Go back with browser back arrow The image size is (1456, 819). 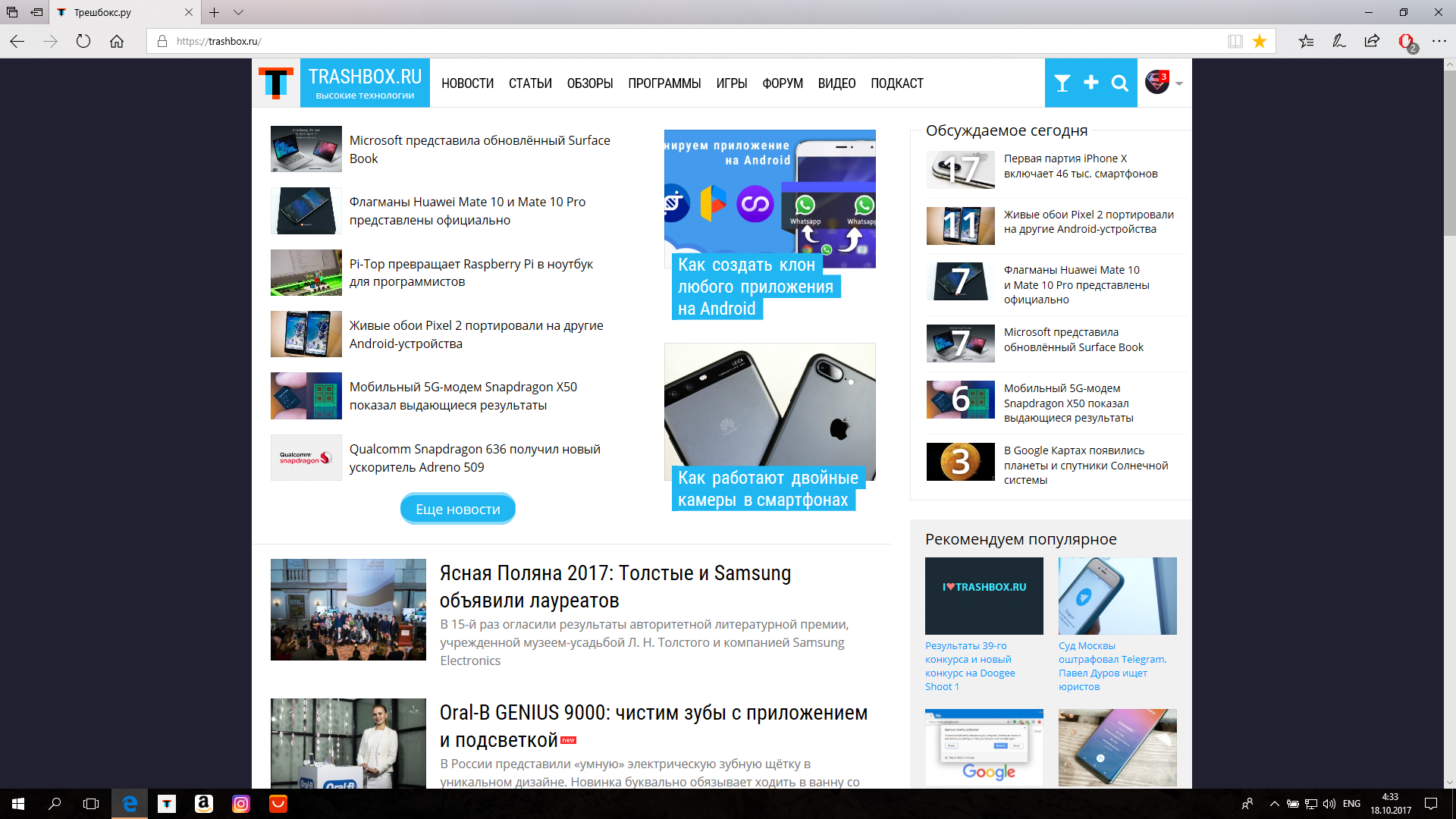(17, 41)
